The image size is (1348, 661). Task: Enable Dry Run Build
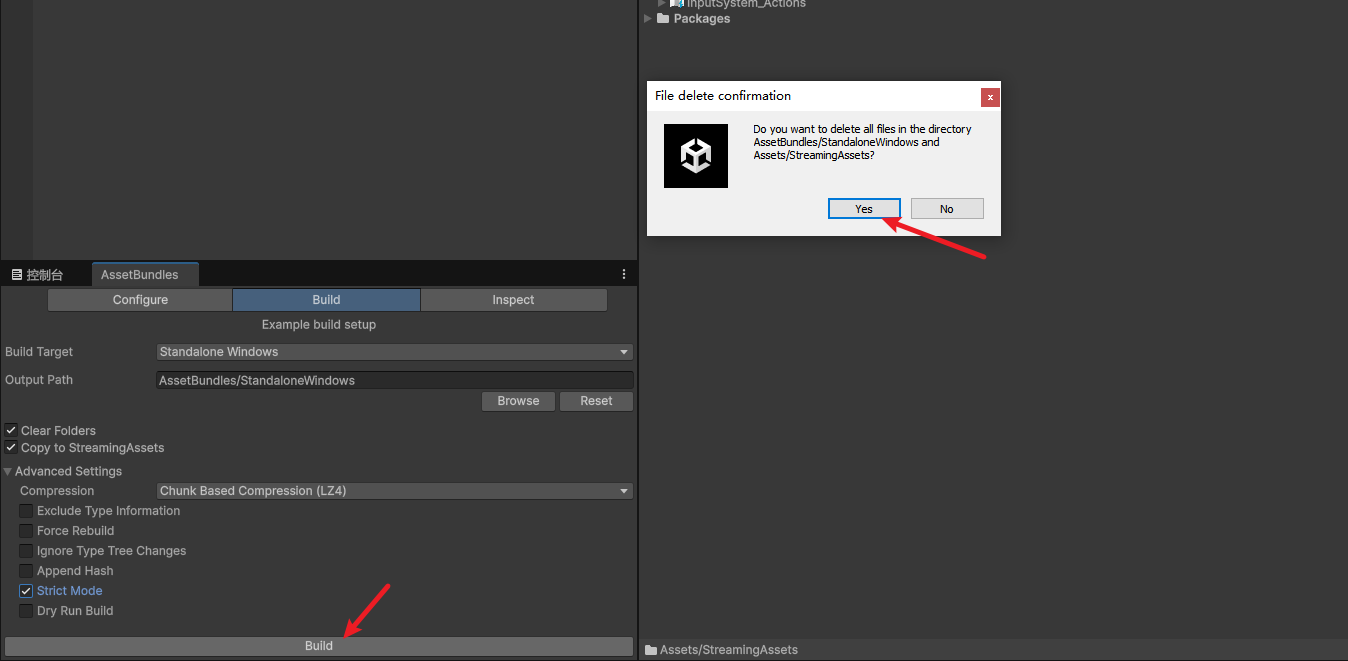click(x=26, y=610)
